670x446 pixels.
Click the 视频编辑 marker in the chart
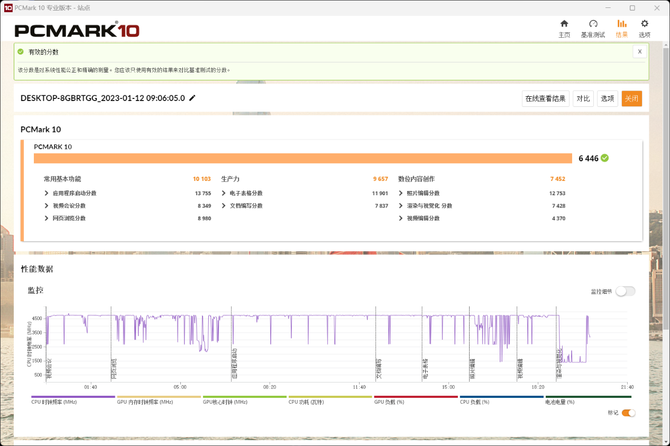coord(520,369)
